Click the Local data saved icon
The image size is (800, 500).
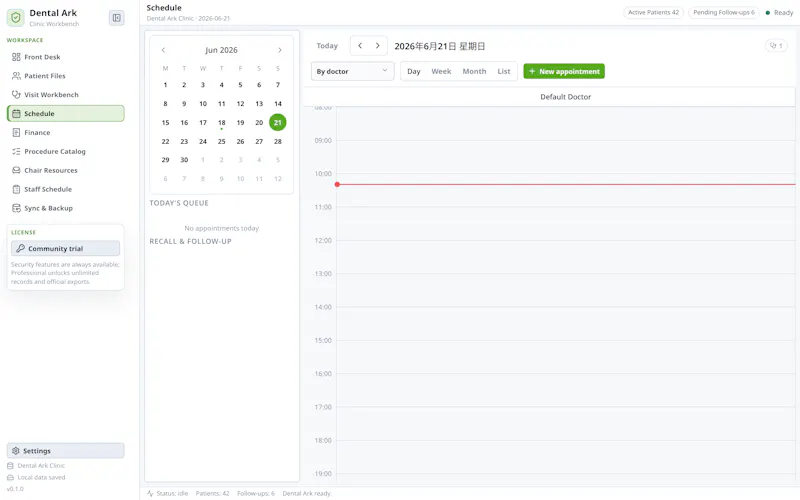(x=10, y=478)
